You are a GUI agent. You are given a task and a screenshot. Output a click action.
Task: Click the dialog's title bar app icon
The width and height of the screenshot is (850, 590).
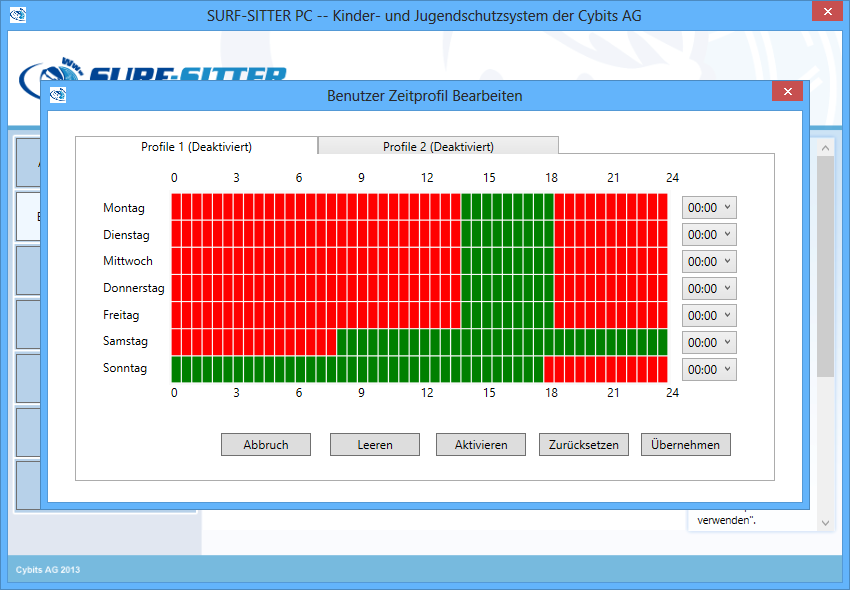[x=58, y=96]
